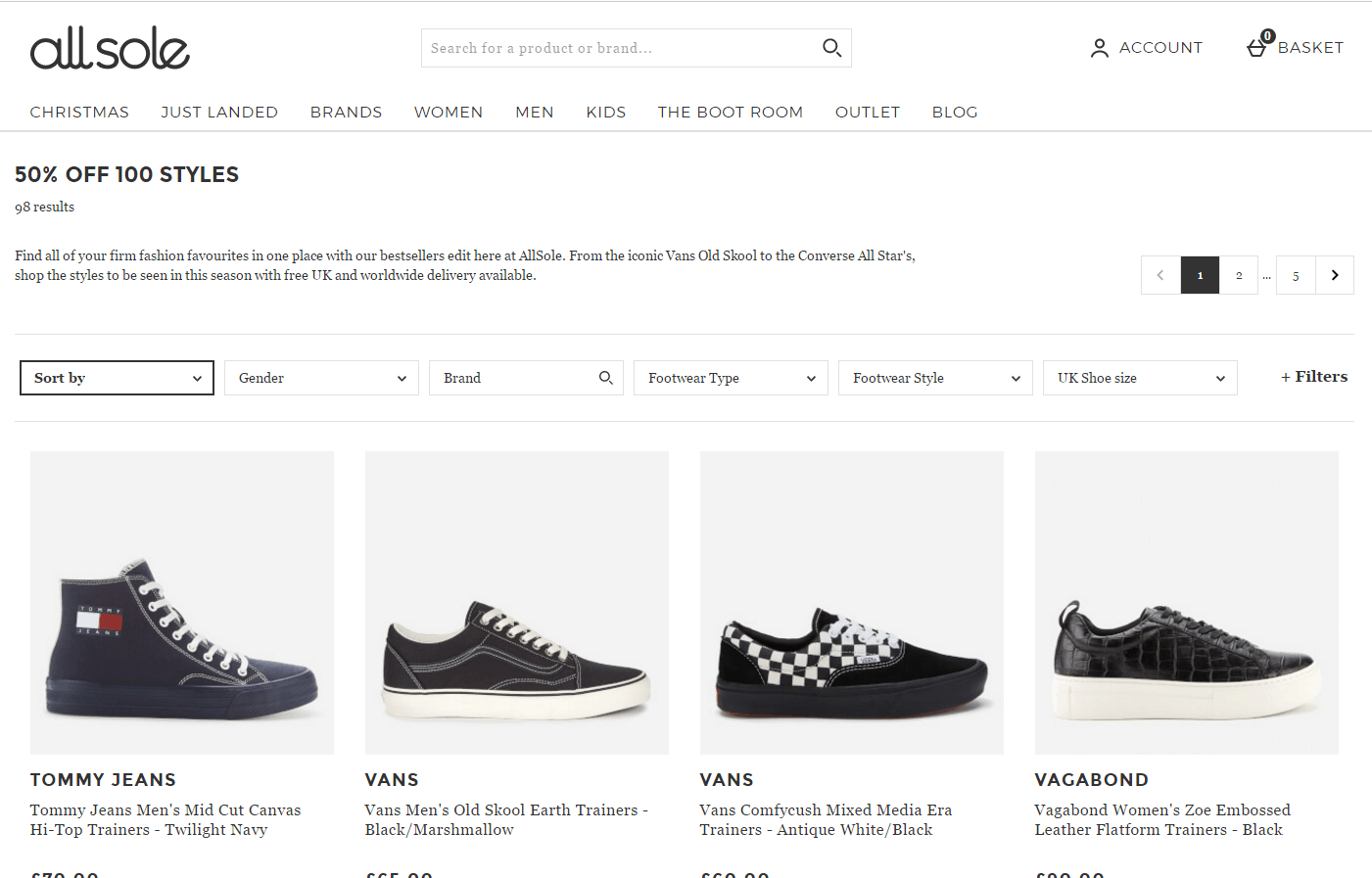Expand the Footwear Style dropdown
This screenshot has width=1372, height=878.
point(935,378)
